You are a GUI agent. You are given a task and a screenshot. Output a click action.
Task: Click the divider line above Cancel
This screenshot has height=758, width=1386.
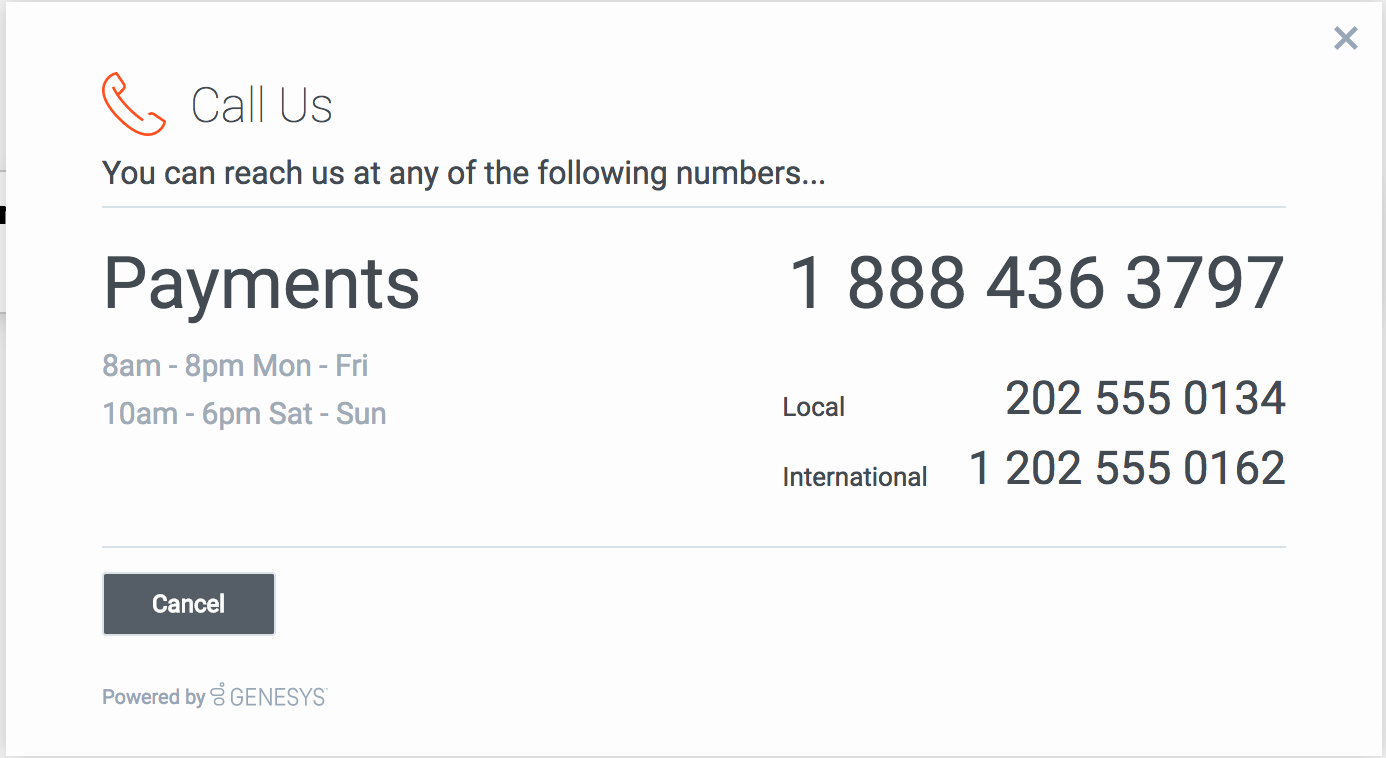[x=693, y=547]
